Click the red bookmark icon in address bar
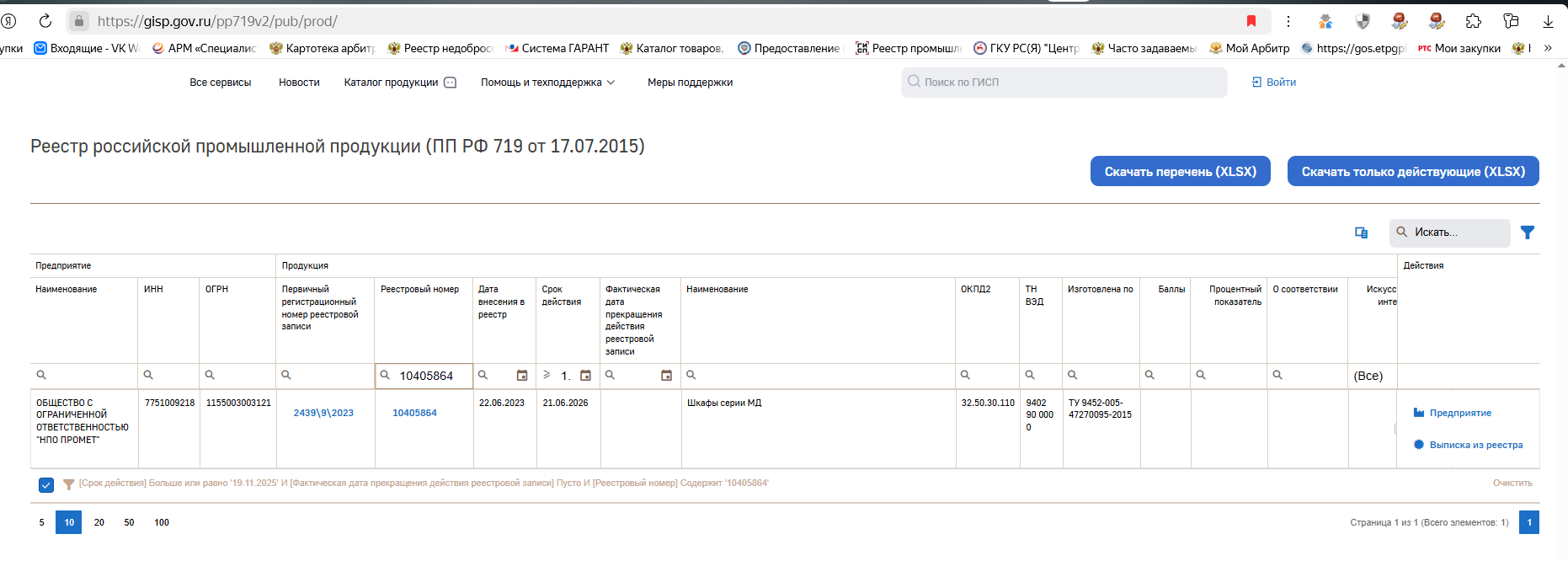The width and height of the screenshot is (1568, 561). 1251,21
